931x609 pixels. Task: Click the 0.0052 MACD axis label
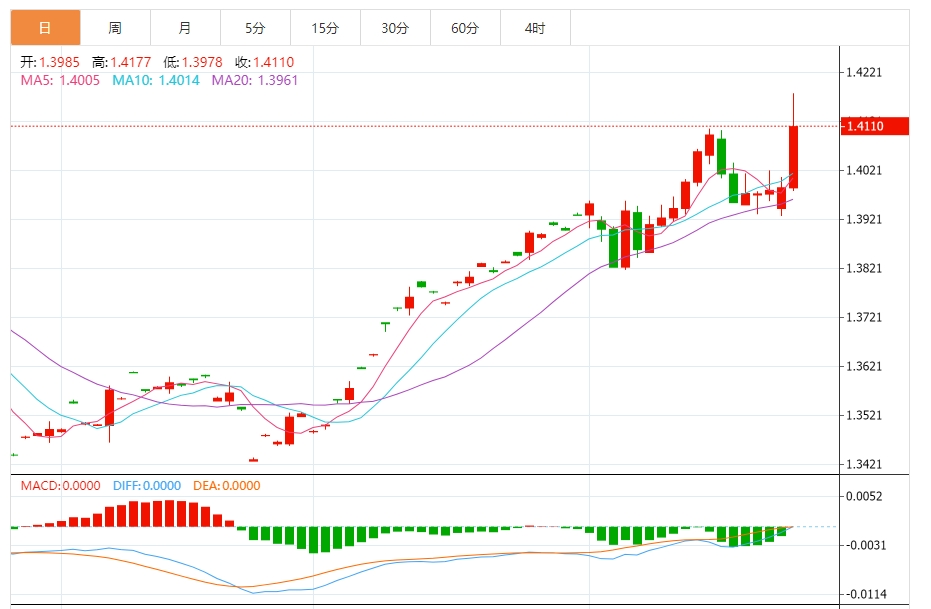864,497
